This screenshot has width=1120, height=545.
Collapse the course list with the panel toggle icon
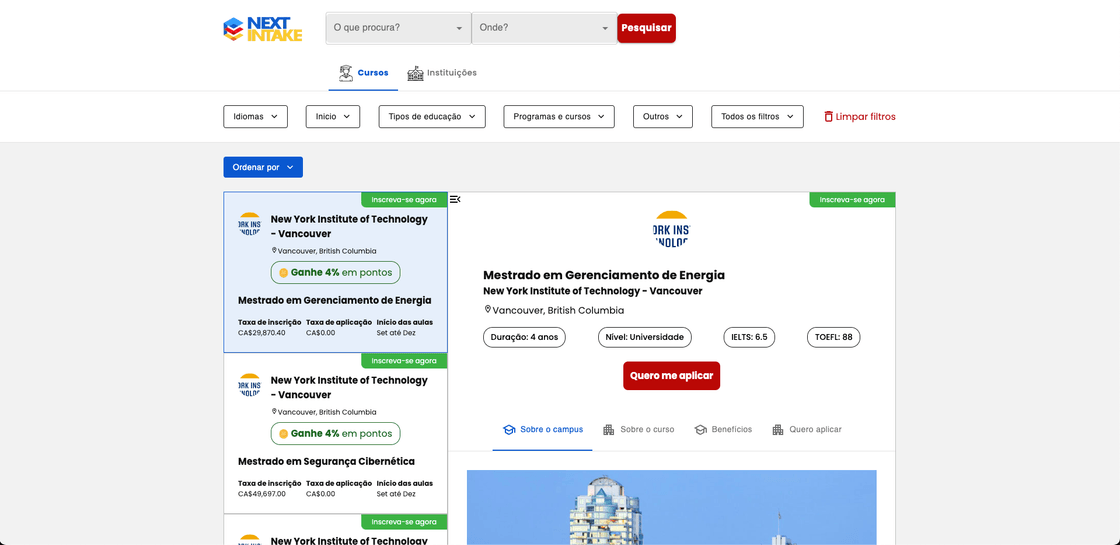[x=455, y=199]
